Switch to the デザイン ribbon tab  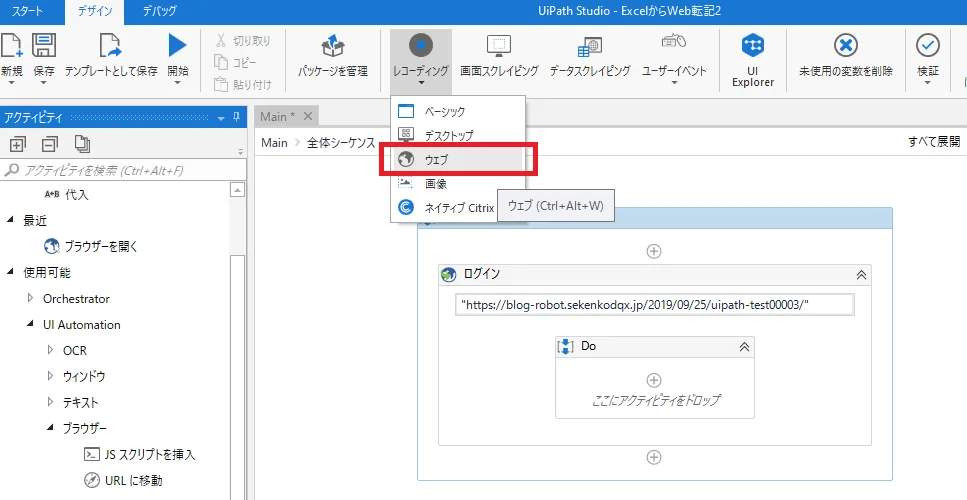(x=95, y=11)
